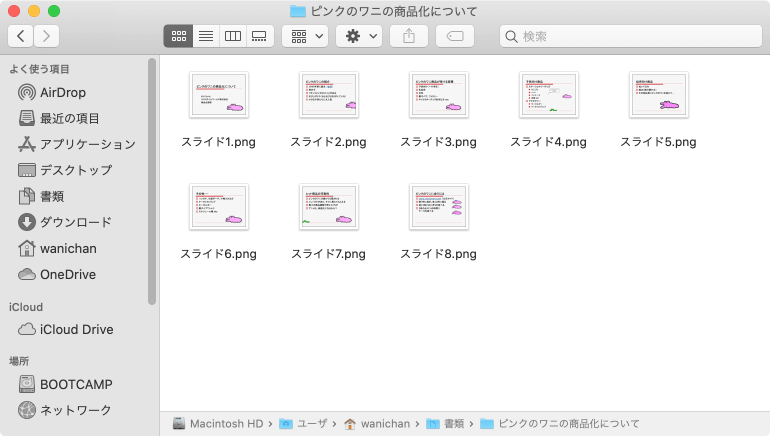Select the スライド4.png thumbnail
The height and width of the screenshot is (436, 770).
549,95
